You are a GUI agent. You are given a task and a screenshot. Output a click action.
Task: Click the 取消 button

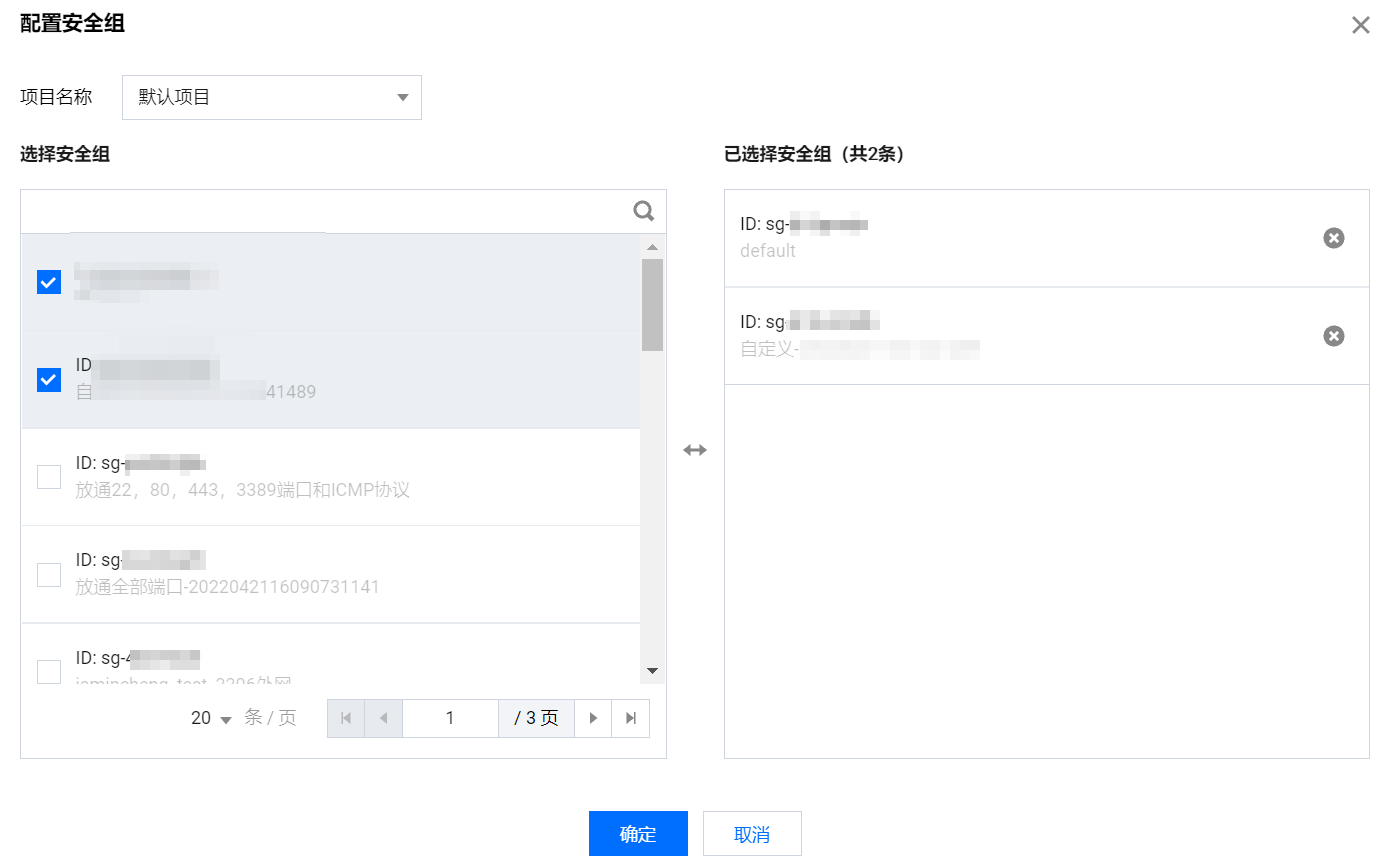point(752,834)
